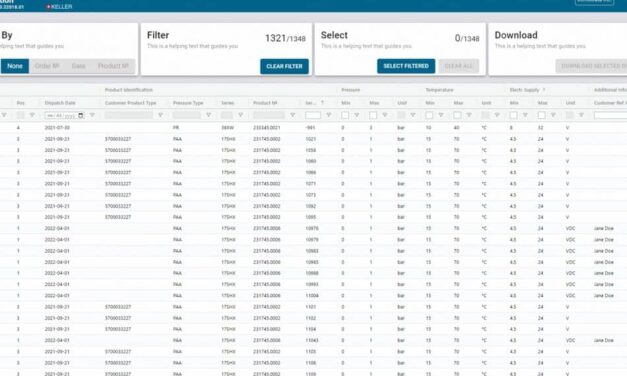
Task: Select the None grouping option
Action: (15, 66)
